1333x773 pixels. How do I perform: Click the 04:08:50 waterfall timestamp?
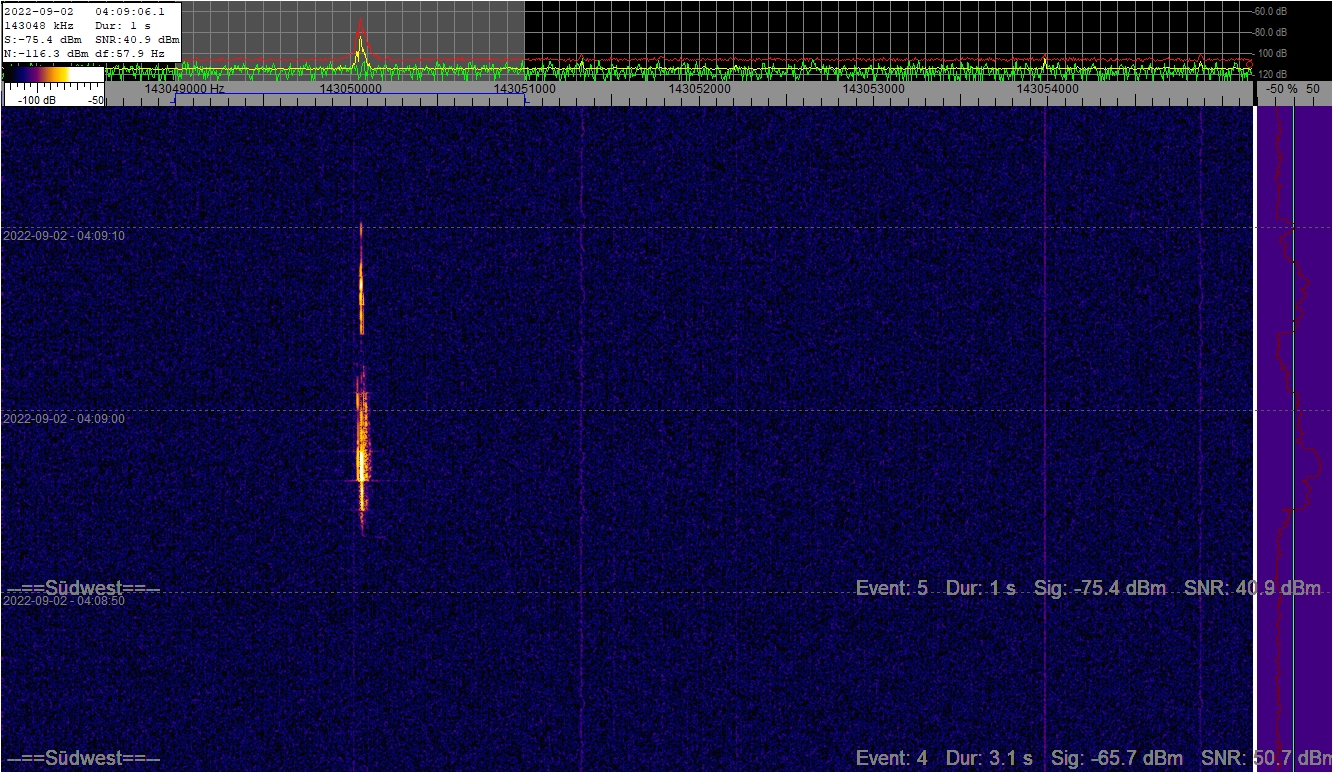click(64, 601)
